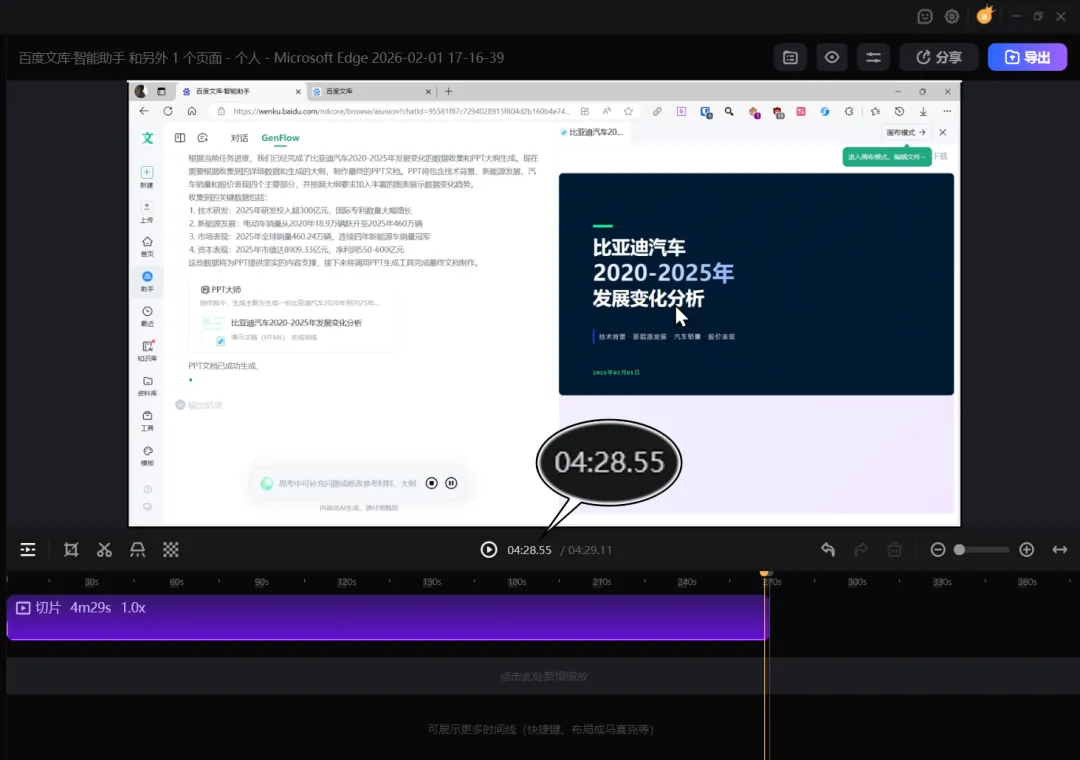This screenshot has height=760, width=1080.
Task: Switch to 对话 tab in preview
Action: coord(239,138)
